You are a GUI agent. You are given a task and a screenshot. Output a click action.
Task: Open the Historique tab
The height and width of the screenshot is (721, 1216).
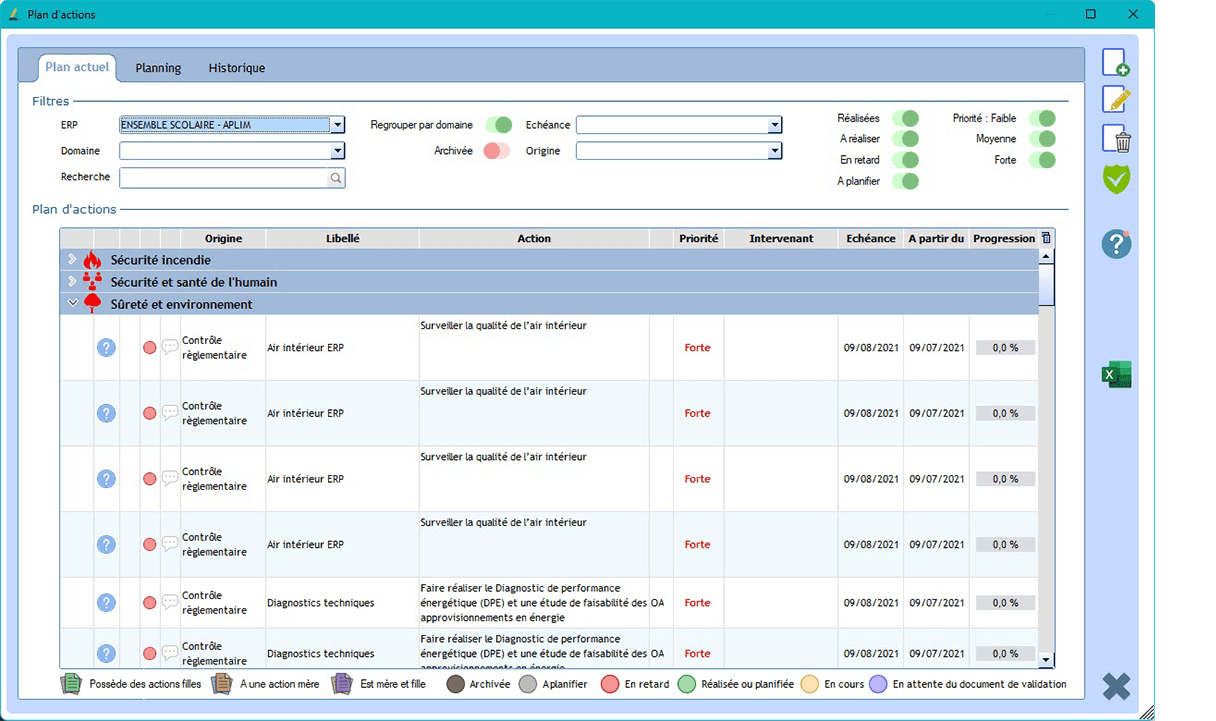pyautogui.click(x=236, y=68)
